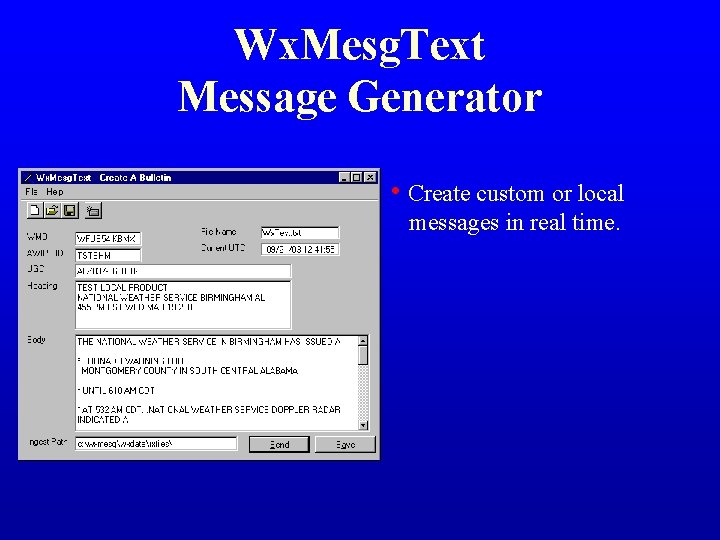Click the Ingest Path input field
The height and width of the screenshot is (540, 720).
156,444
